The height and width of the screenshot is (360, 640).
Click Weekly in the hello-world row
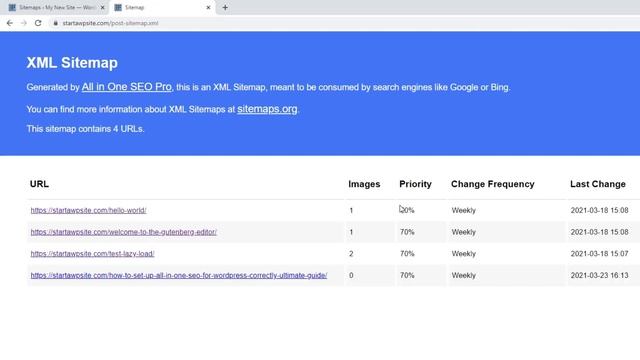point(464,210)
